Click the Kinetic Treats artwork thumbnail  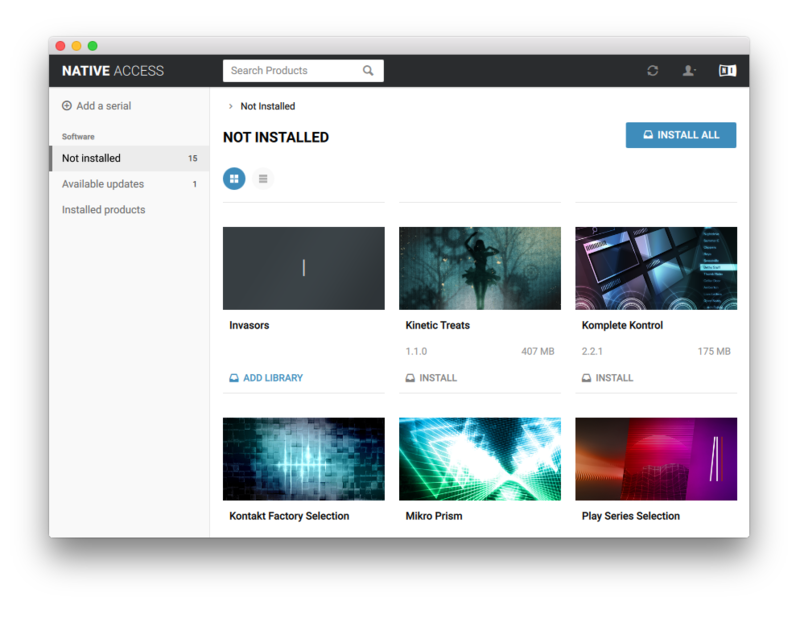(x=480, y=268)
